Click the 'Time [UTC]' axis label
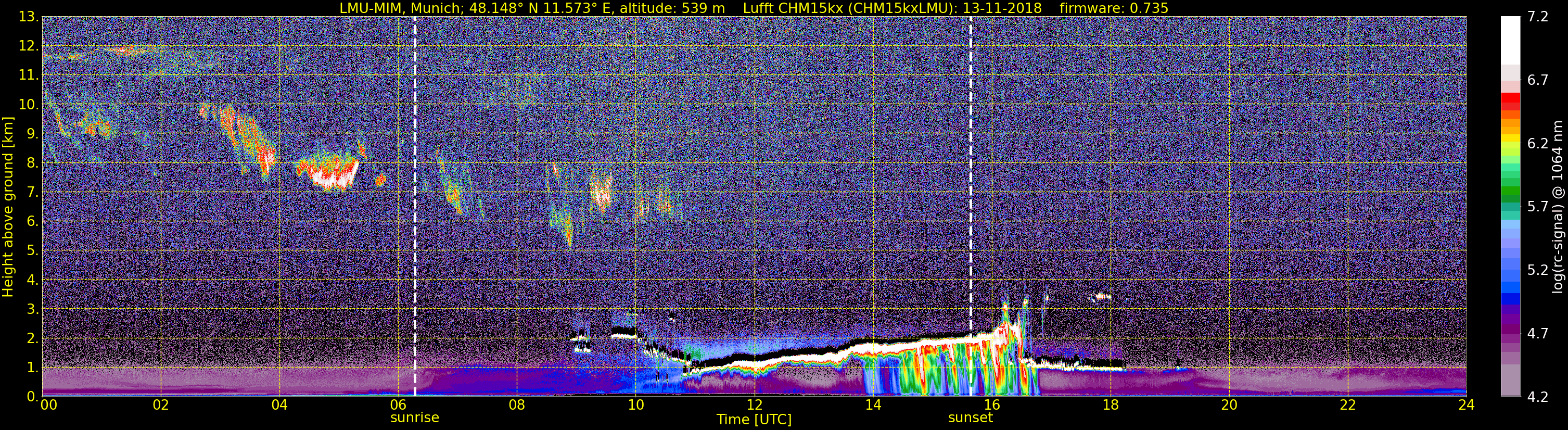 pos(754,420)
